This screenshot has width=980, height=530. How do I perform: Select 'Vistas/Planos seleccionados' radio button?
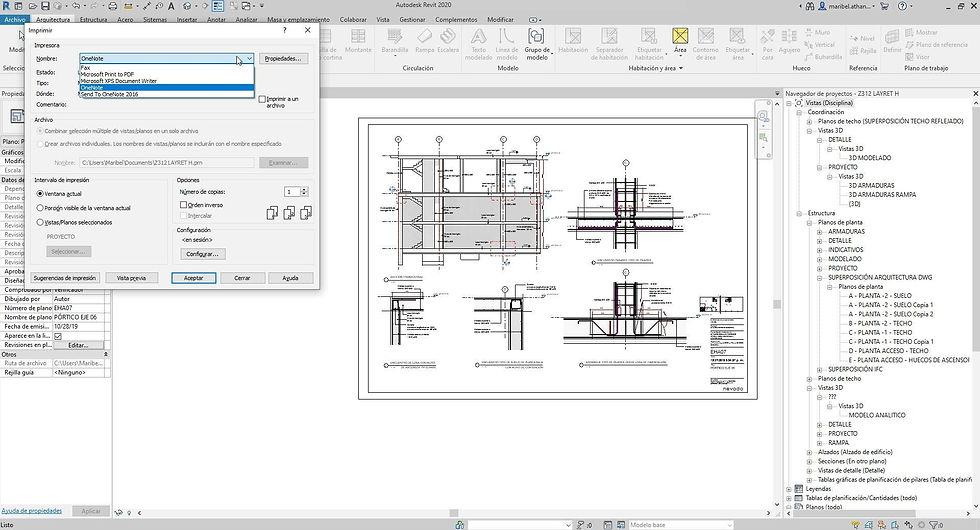coord(40,222)
